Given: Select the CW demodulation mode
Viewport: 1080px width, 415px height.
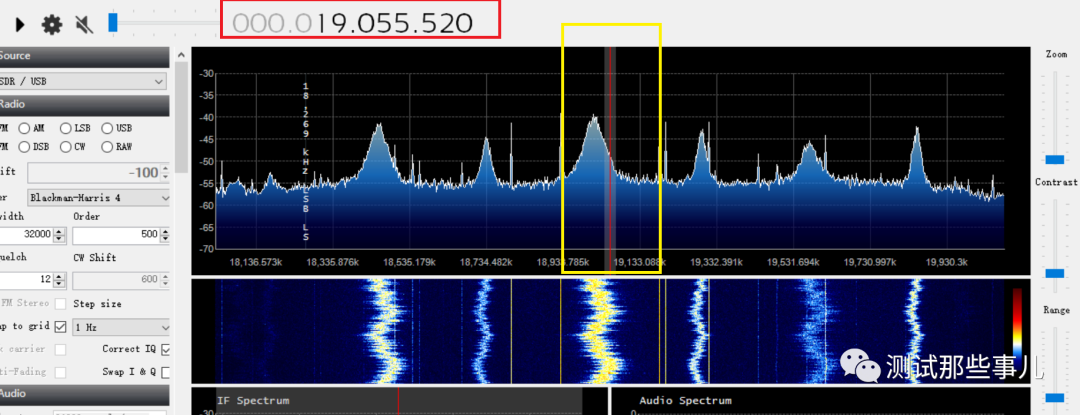Looking at the screenshot, I should pos(65,147).
